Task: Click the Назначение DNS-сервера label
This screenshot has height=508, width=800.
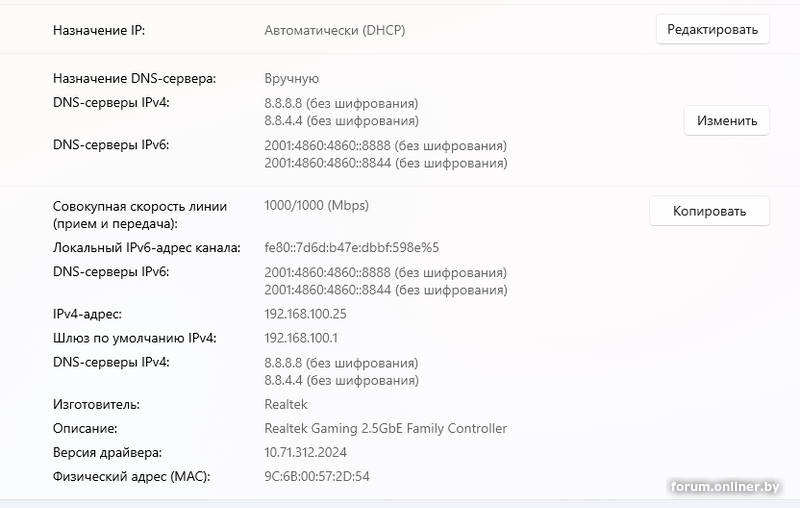Action: [x=135, y=78]
